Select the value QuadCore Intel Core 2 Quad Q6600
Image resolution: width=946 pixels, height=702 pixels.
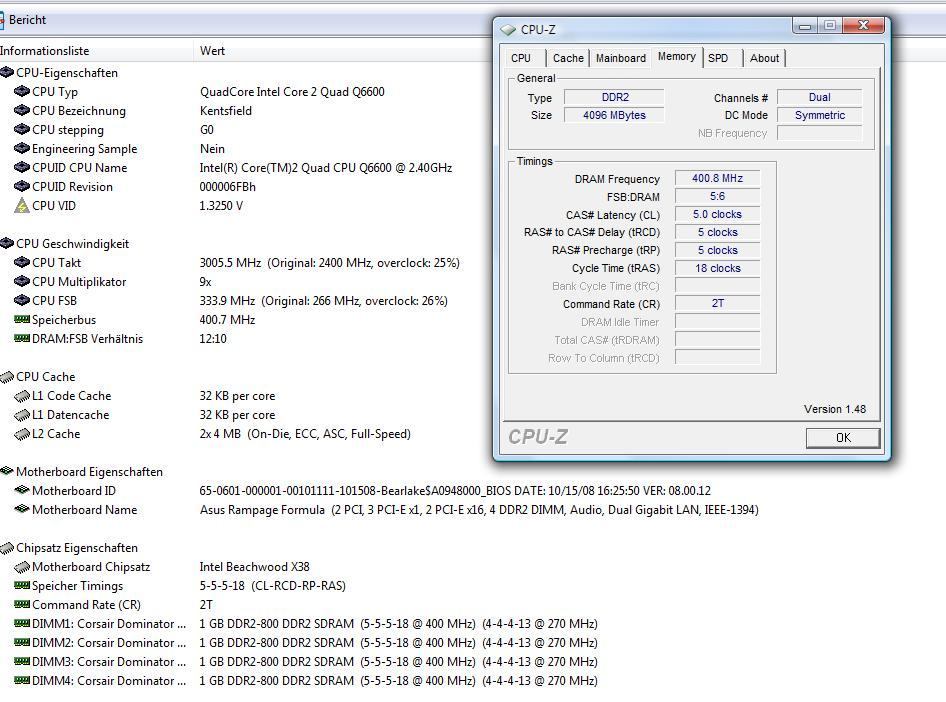pyautogui.click(x=292, y=92)
